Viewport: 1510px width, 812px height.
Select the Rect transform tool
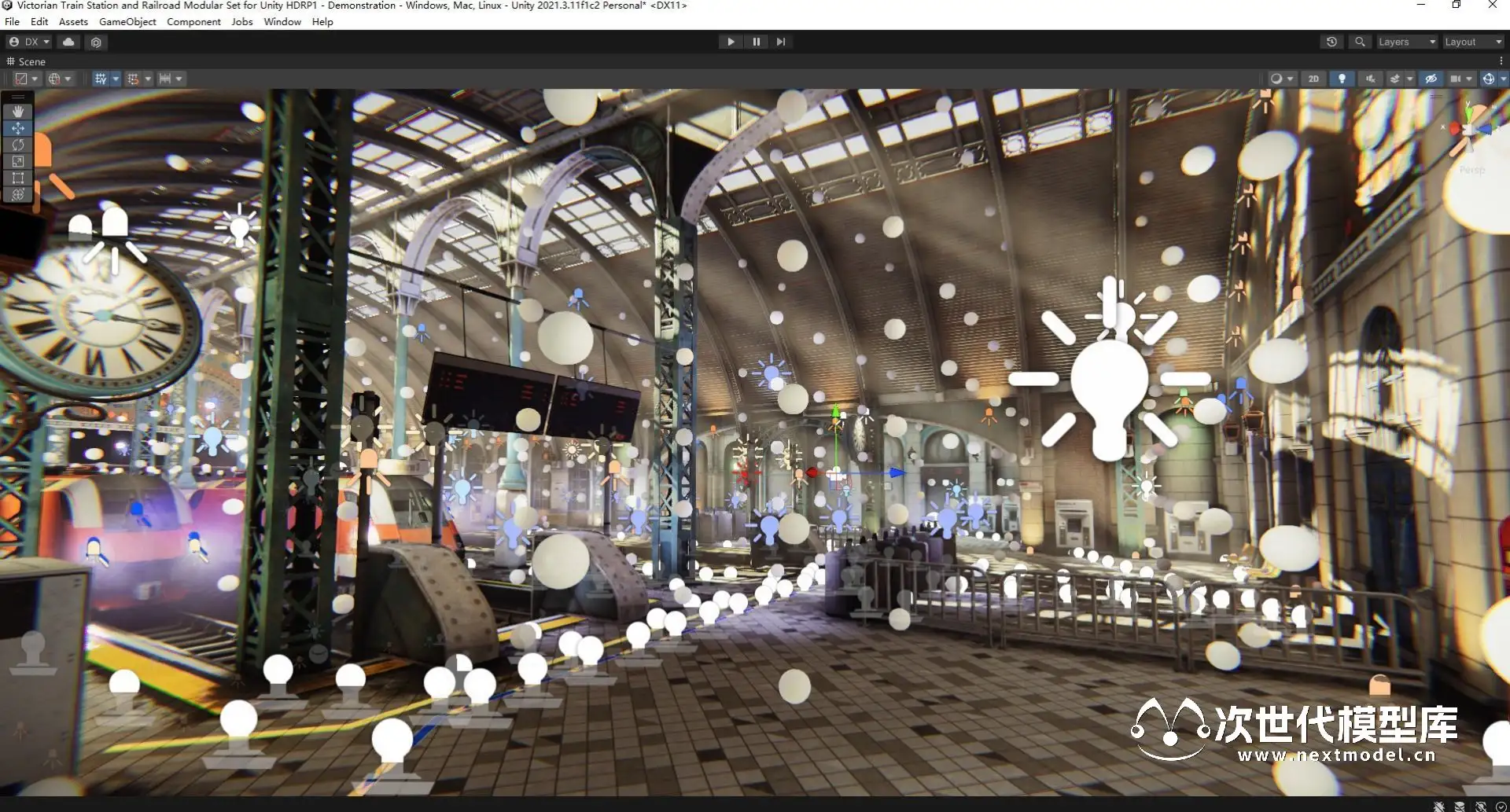(x=17, y=178)
